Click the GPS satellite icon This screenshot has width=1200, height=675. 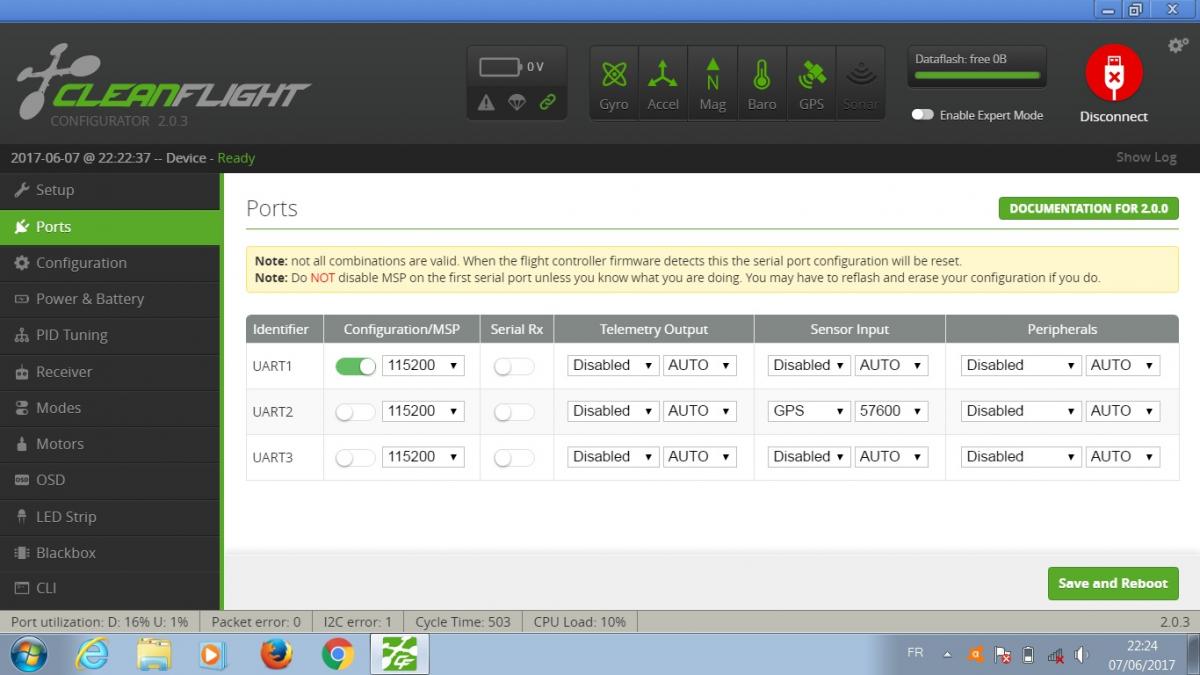[x=811, y=76]
